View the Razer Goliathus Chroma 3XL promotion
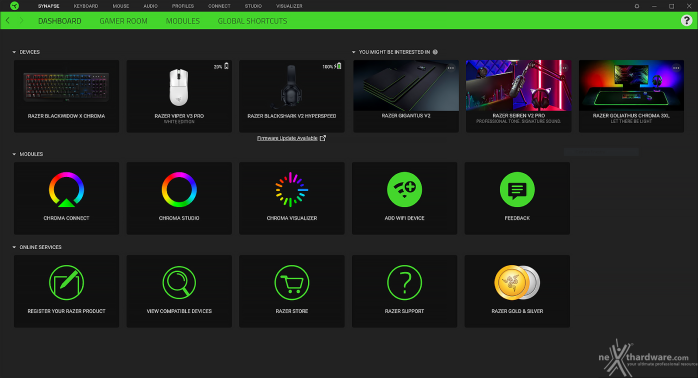Screen dimensions: 698x378 point(631,96)
